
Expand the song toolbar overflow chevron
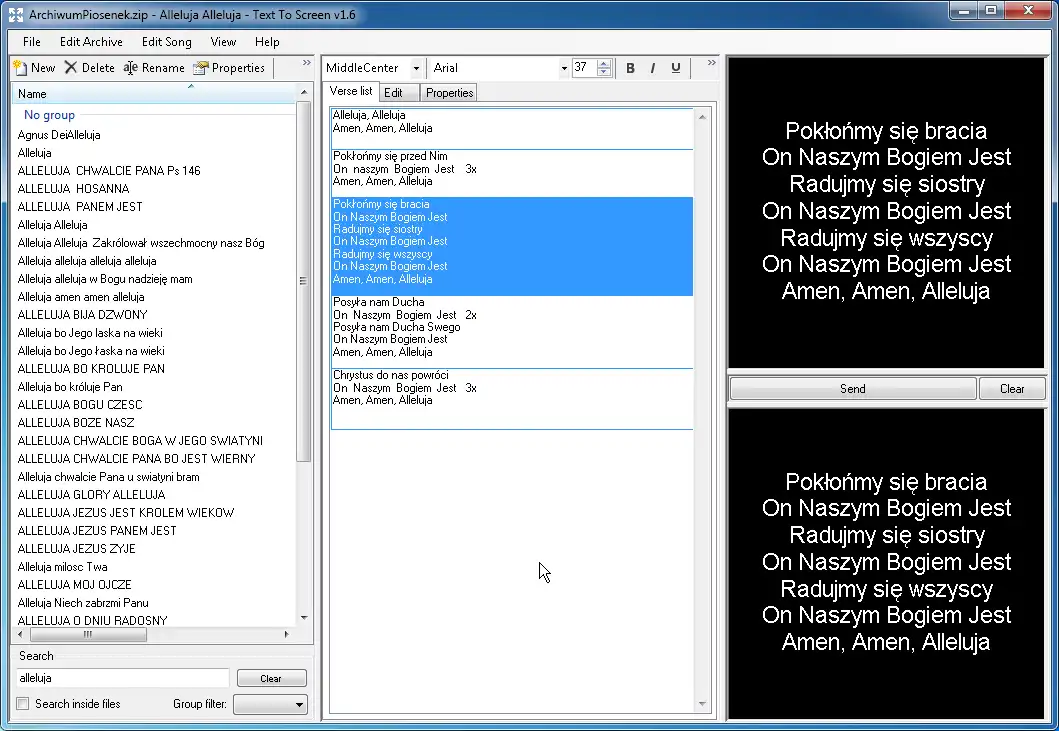pos(307,63)
